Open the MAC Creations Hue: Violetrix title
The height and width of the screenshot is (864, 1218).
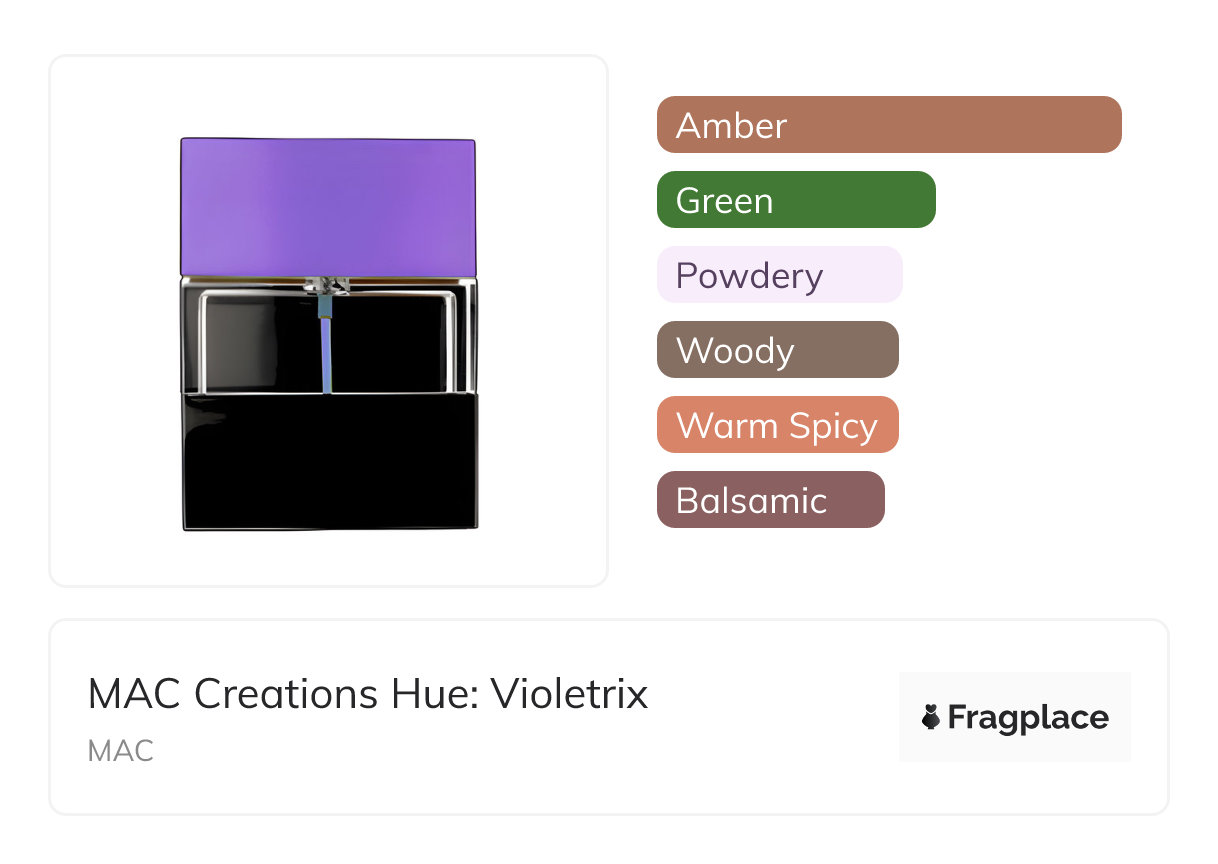(x=368, y=694)
